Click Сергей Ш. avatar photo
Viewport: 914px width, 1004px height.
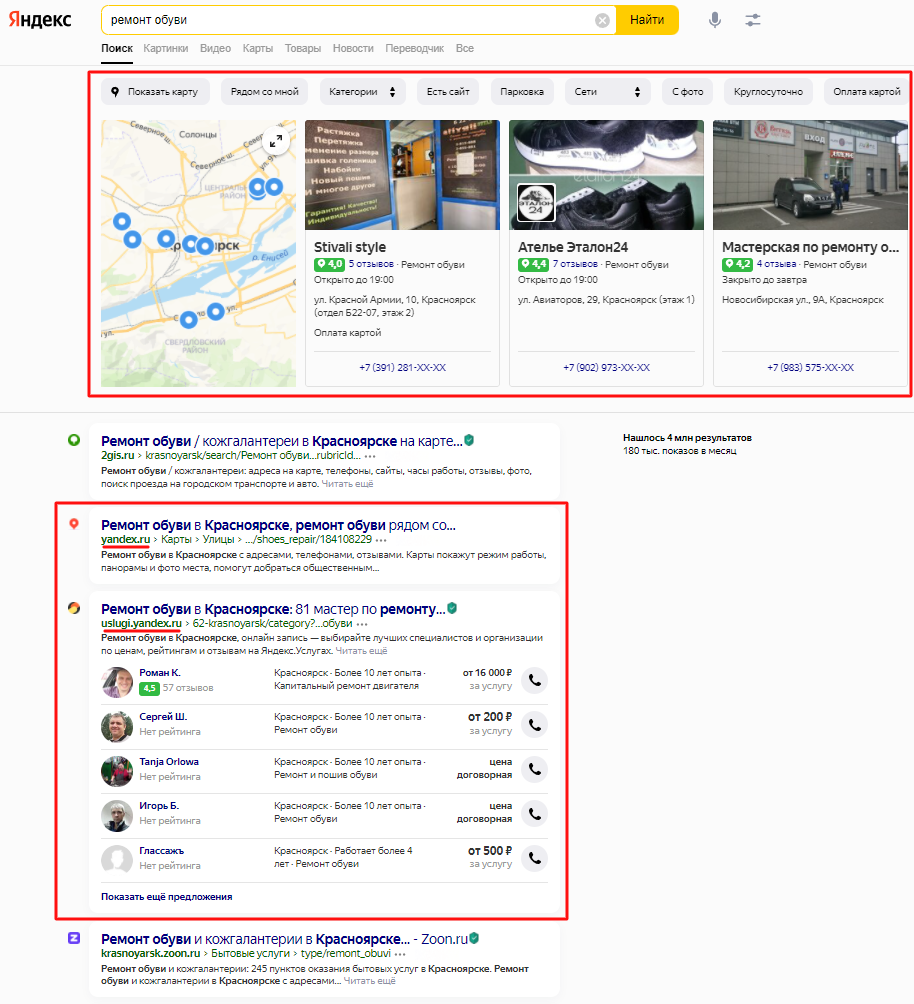[x=117, y=727]
